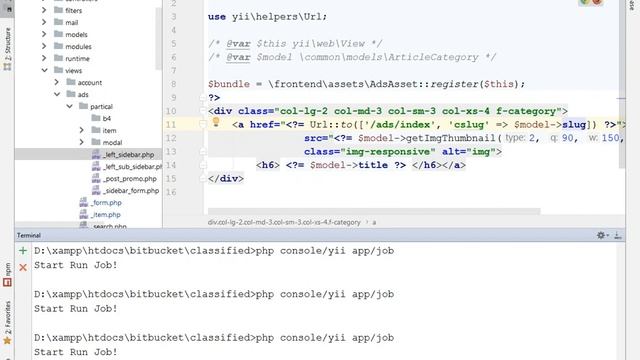640x360 pixels.
Task: Expand the filters folder
Action: point(44,10)
